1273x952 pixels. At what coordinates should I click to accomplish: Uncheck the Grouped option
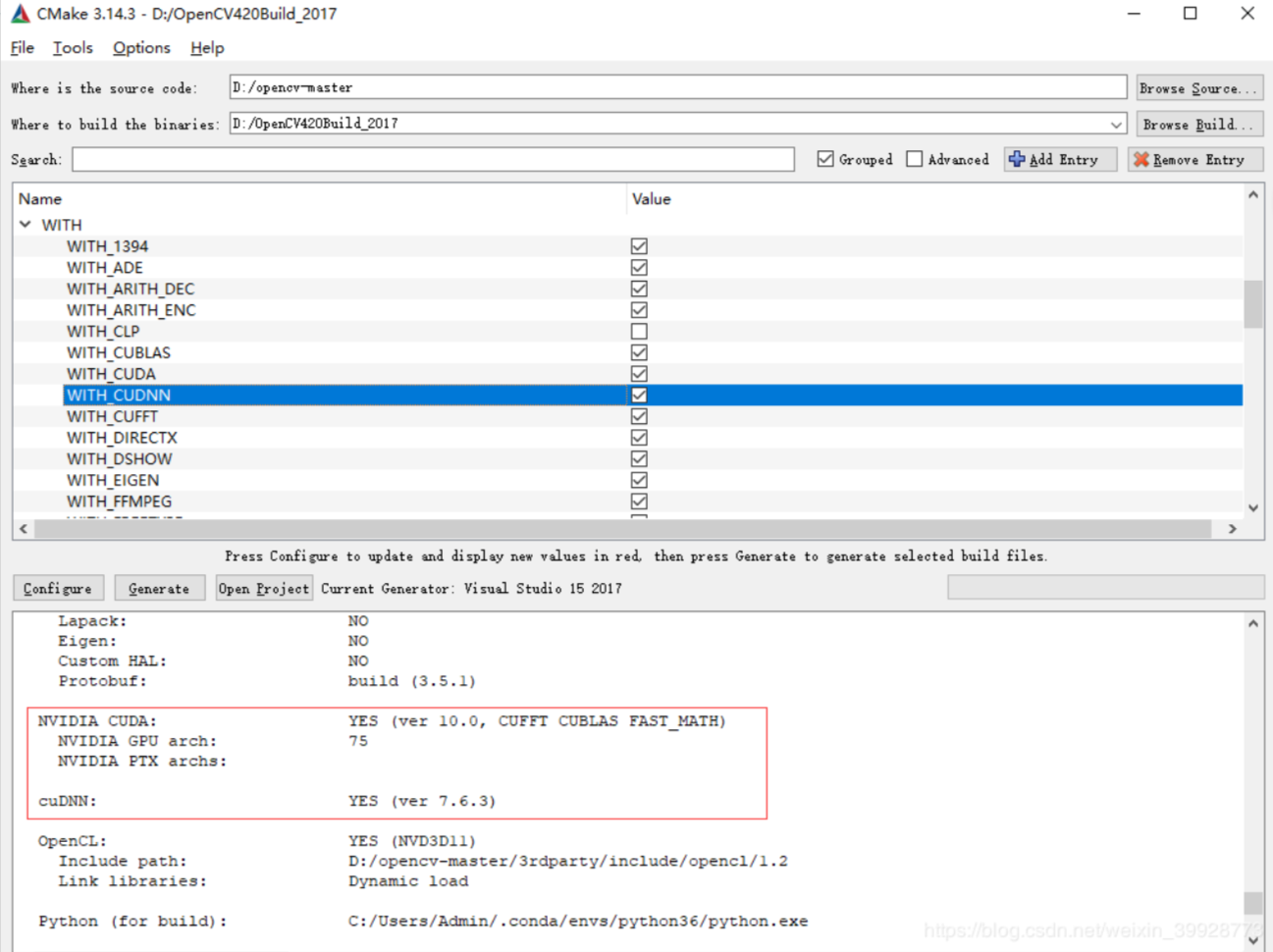[x=825, y=158]
